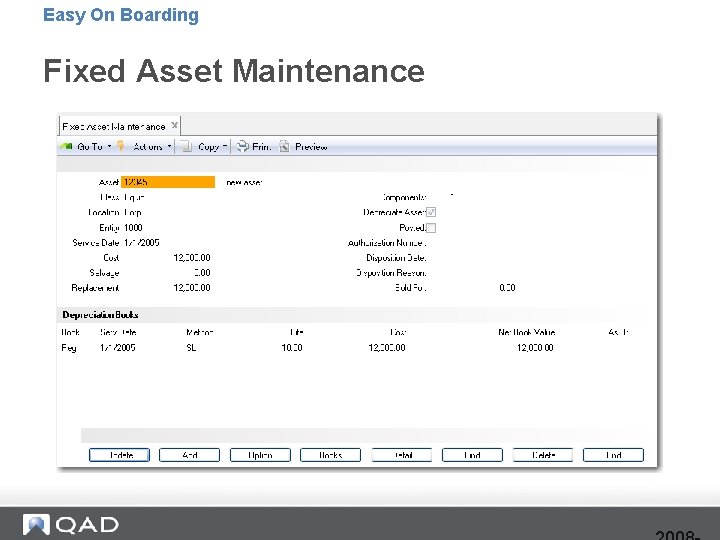This screenshot has width=720, height=540.
Task: Click the Preview document icon
Action: point(284,146)
